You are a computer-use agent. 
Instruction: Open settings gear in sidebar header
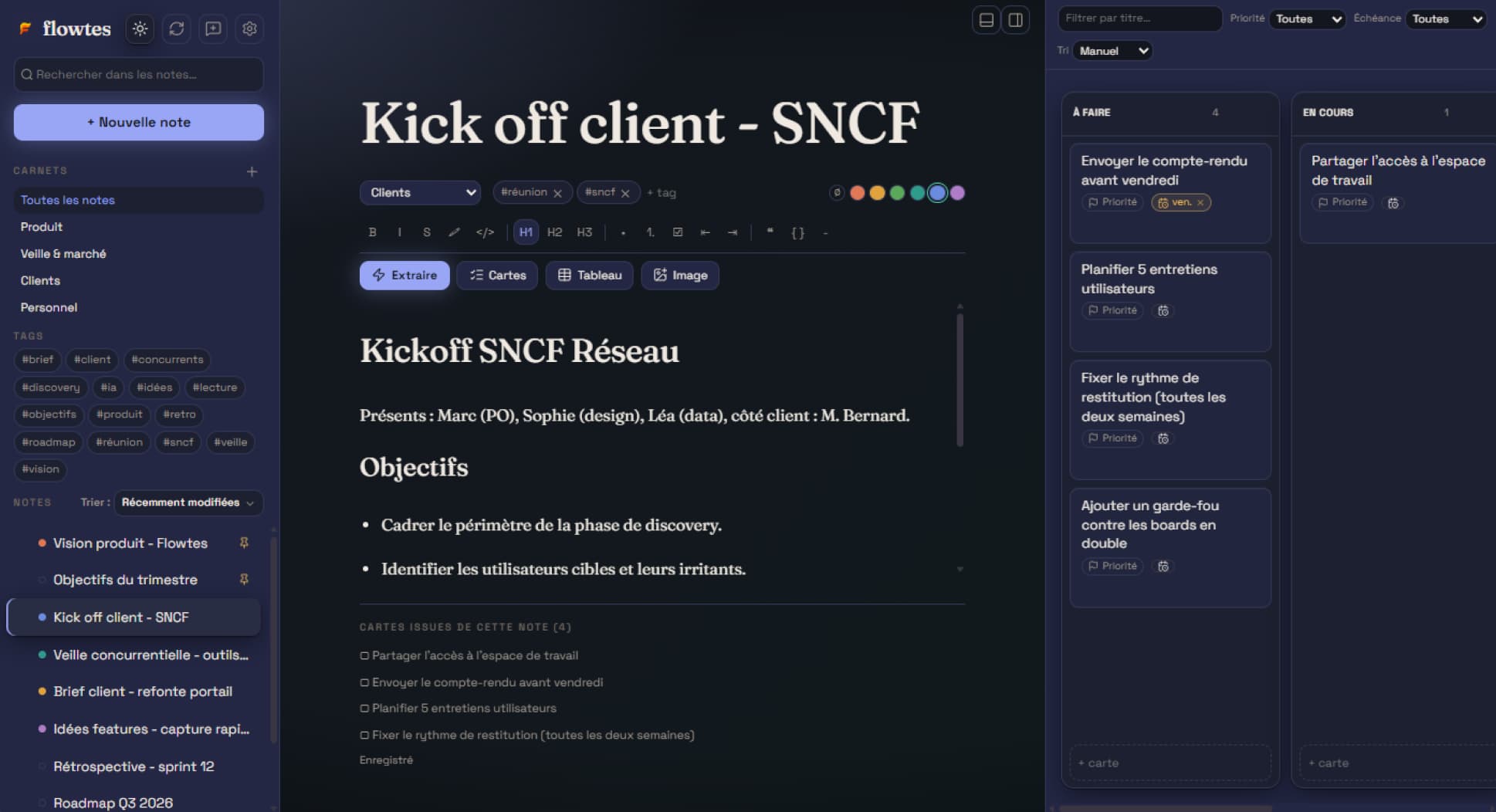pyautogui.click(x=249, y=29)
